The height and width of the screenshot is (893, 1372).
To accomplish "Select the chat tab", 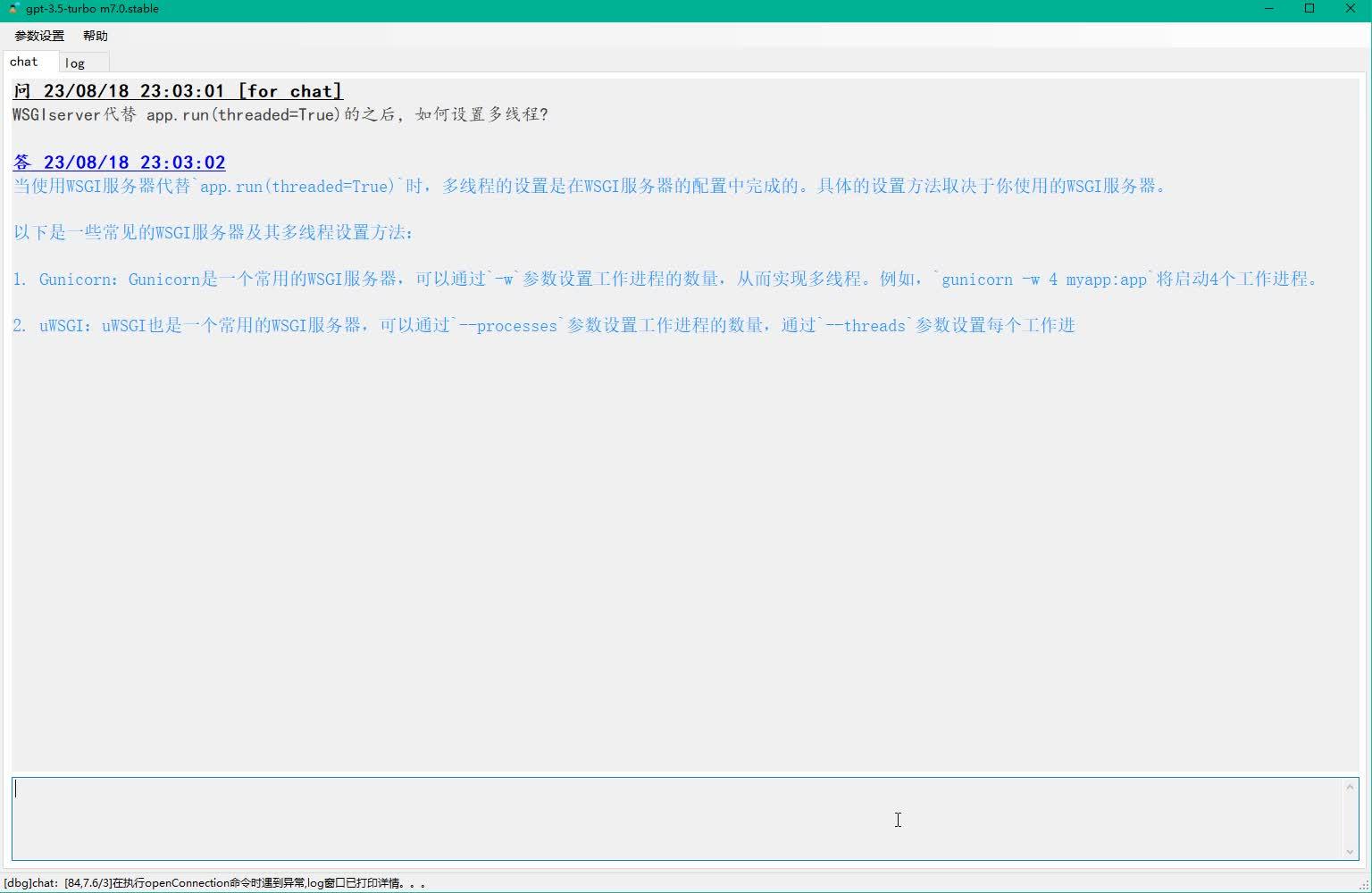I will (23, 61).
